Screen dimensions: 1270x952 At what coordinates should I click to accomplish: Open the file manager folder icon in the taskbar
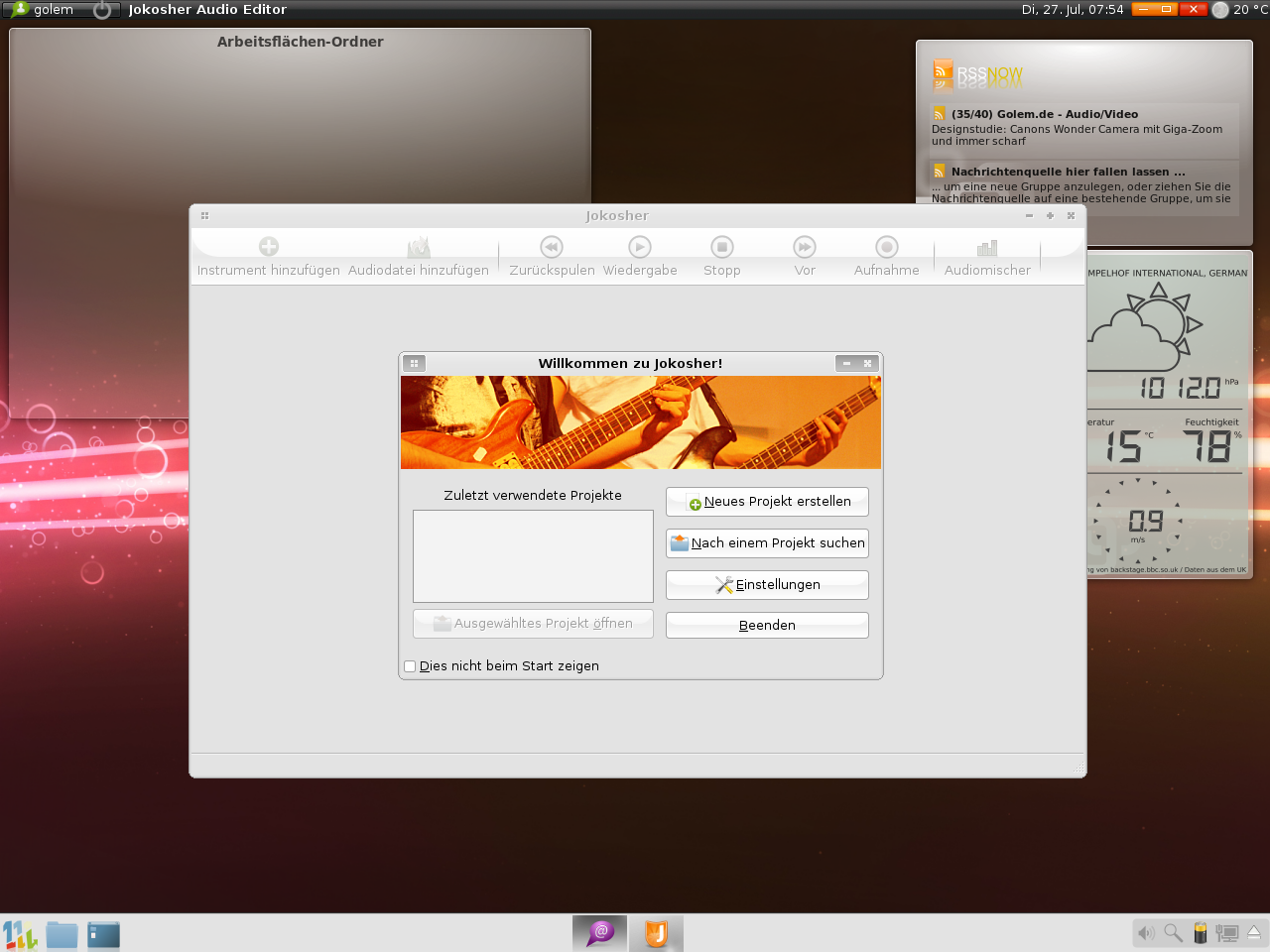[x=62, y=934]
